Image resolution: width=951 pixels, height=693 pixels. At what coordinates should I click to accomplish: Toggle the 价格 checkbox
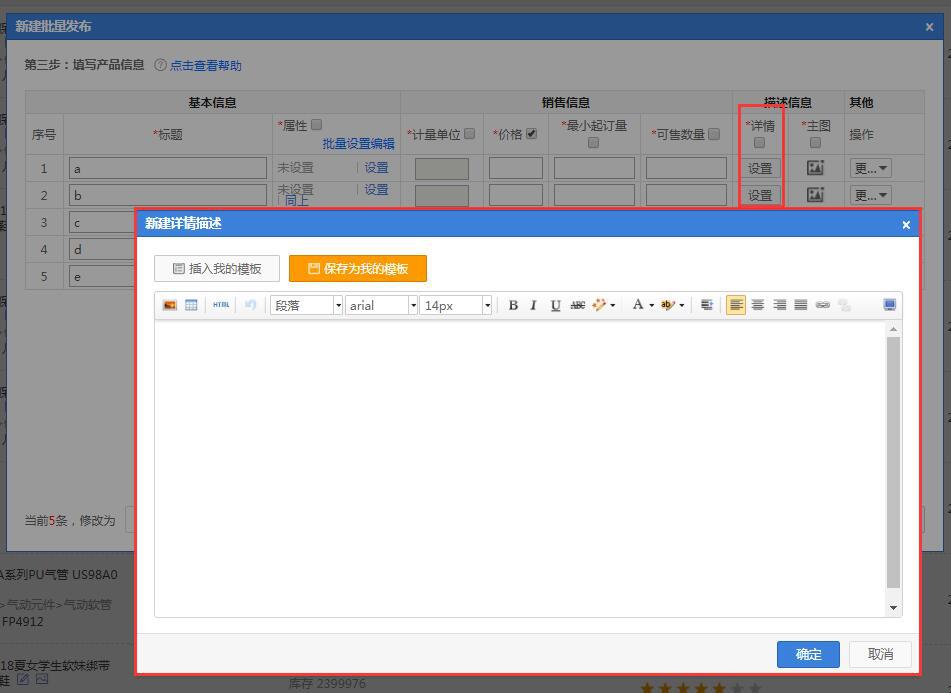[531, 133]
